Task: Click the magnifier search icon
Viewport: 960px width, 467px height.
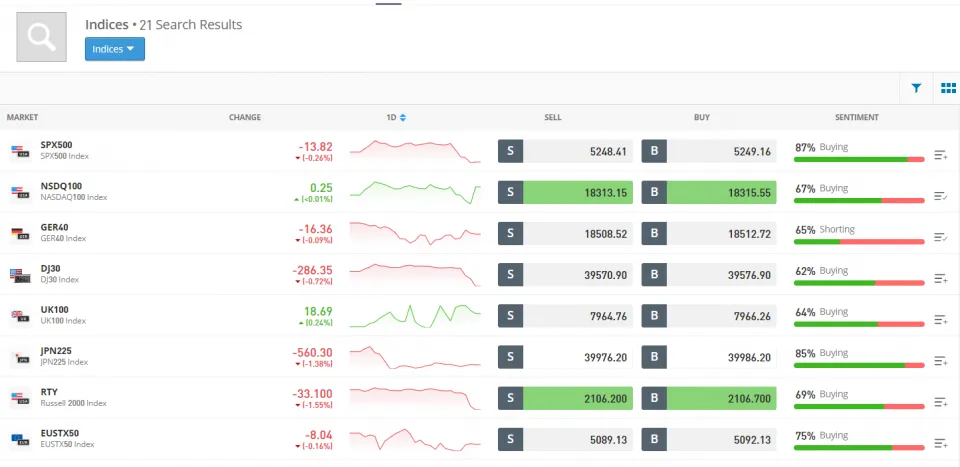Action: click(41, 37)
